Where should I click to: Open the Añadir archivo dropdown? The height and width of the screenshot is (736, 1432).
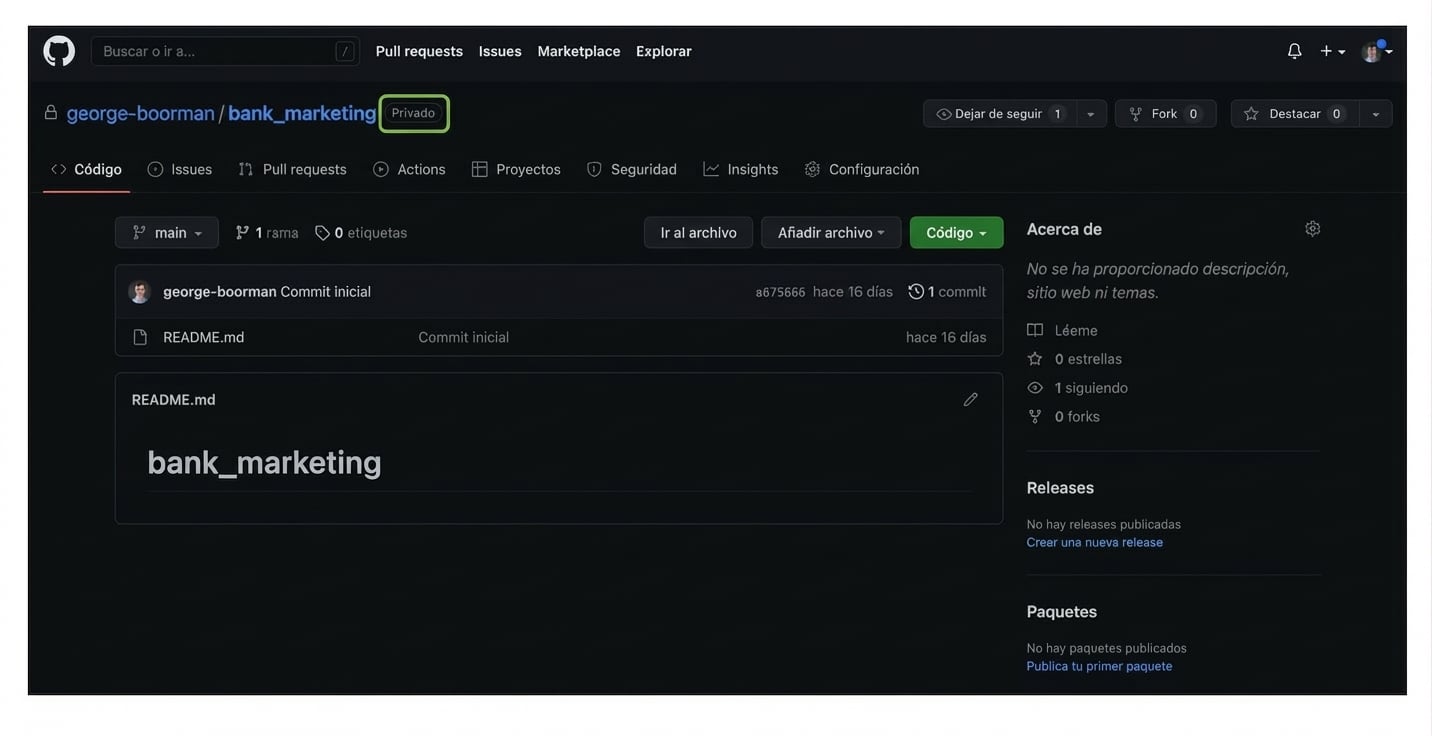coord(830,233)
